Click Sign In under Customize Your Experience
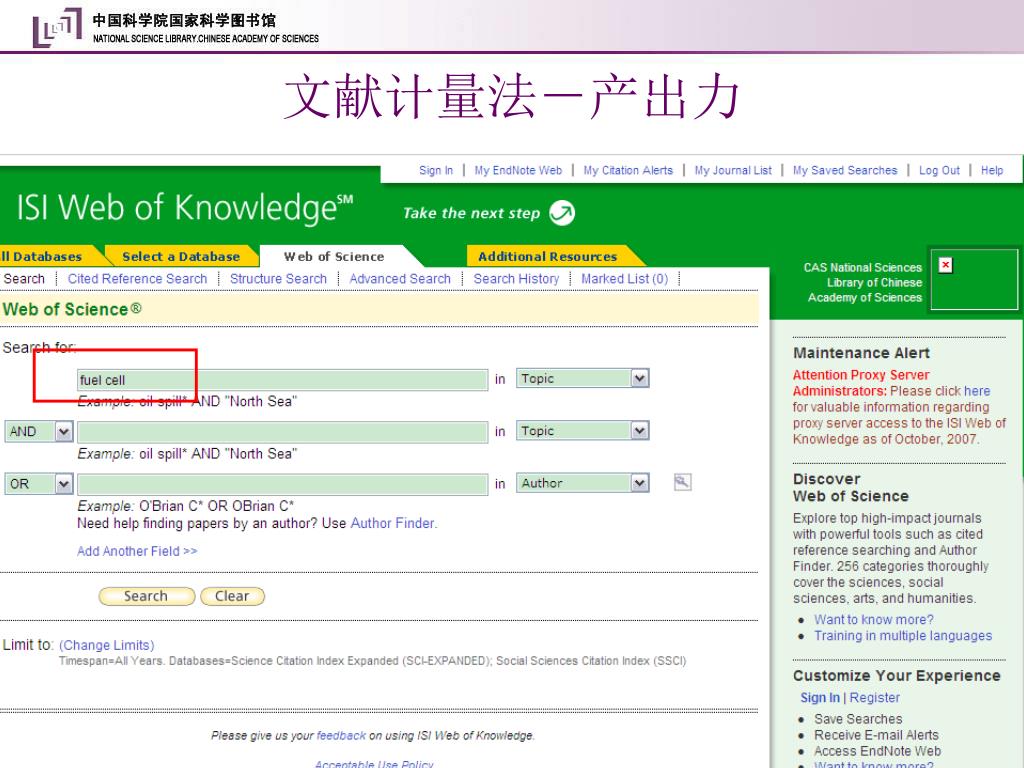 pyautogui.click(x=820, y=697)
